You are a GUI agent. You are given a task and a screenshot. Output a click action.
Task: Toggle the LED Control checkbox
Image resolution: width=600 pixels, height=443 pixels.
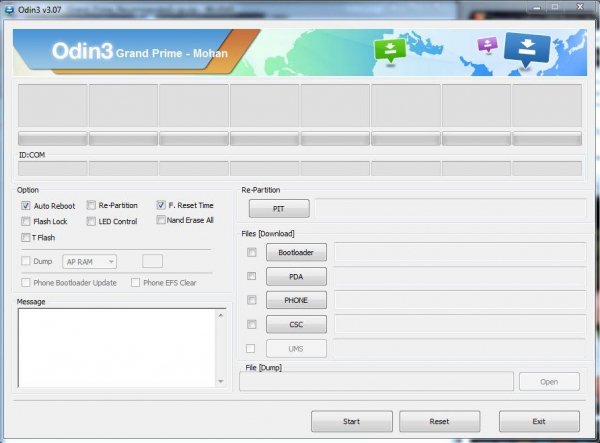(x=91, y=222)
